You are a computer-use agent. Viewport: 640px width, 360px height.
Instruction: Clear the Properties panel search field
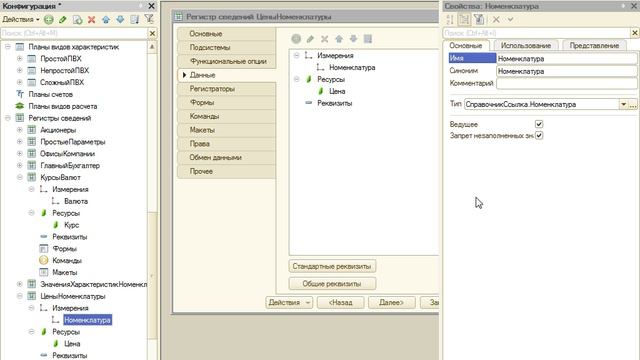[x=635, y=33]
